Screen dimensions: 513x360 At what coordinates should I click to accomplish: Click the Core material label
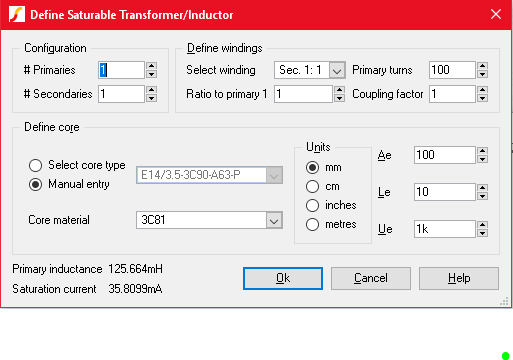point(59,220)
